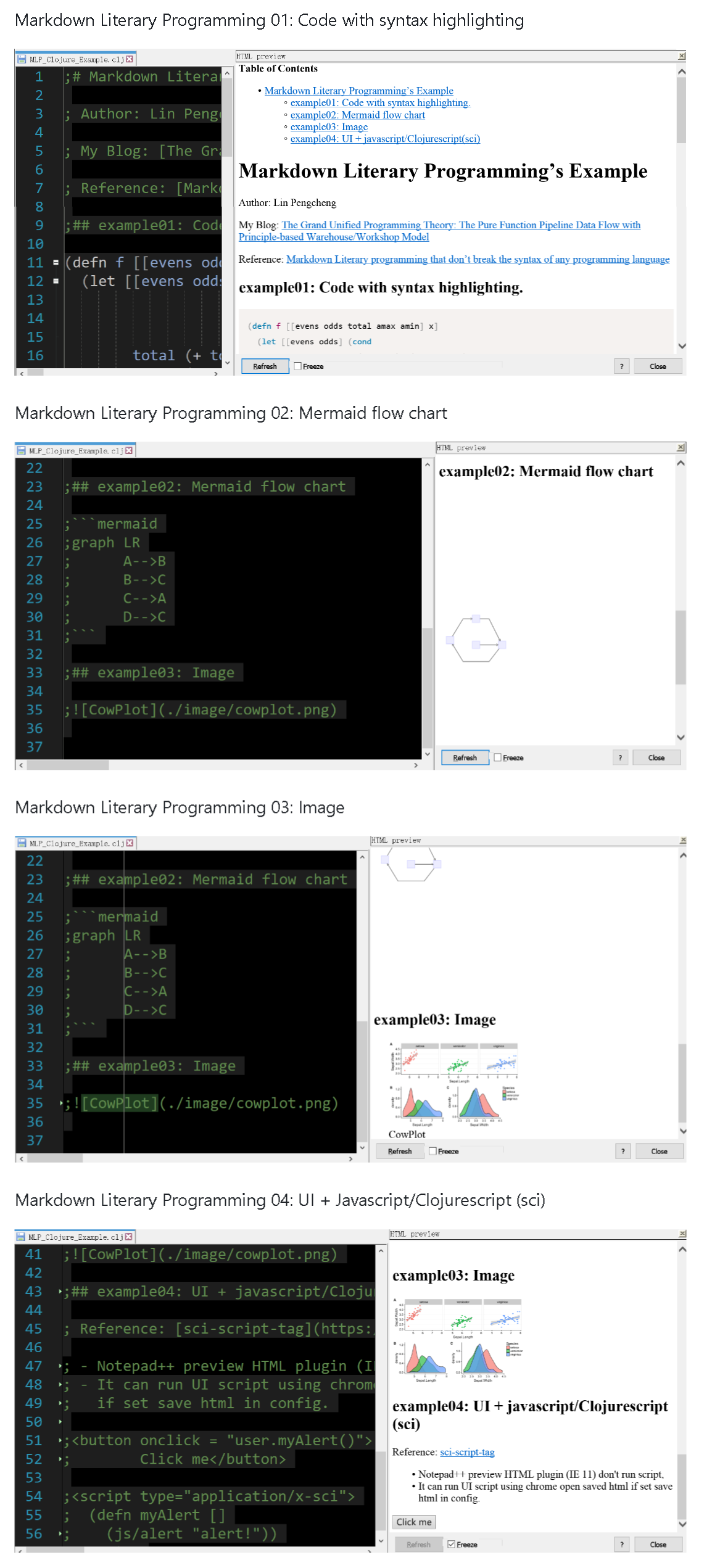Viewport: 712px width, 1568px height.
Task: Click Refresh in the Mermaid flow chart preview
Action: point(465,757)
